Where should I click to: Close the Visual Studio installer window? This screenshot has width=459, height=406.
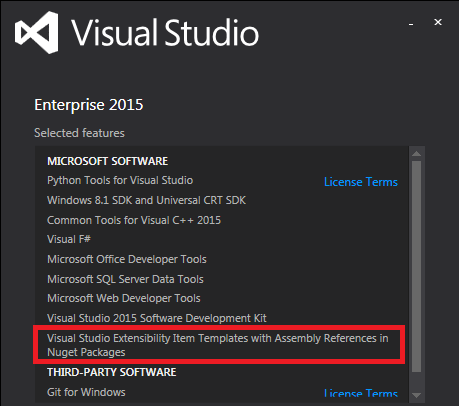pyautogui.click(x=438, y=22)
